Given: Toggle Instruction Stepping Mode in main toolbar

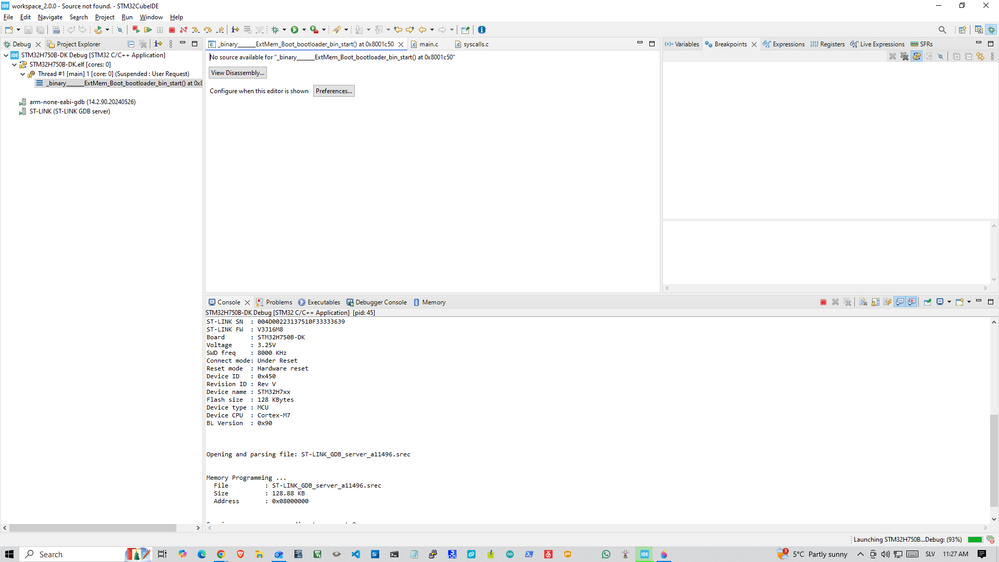Looking at the screenshot, I should (x=235, y=29).
